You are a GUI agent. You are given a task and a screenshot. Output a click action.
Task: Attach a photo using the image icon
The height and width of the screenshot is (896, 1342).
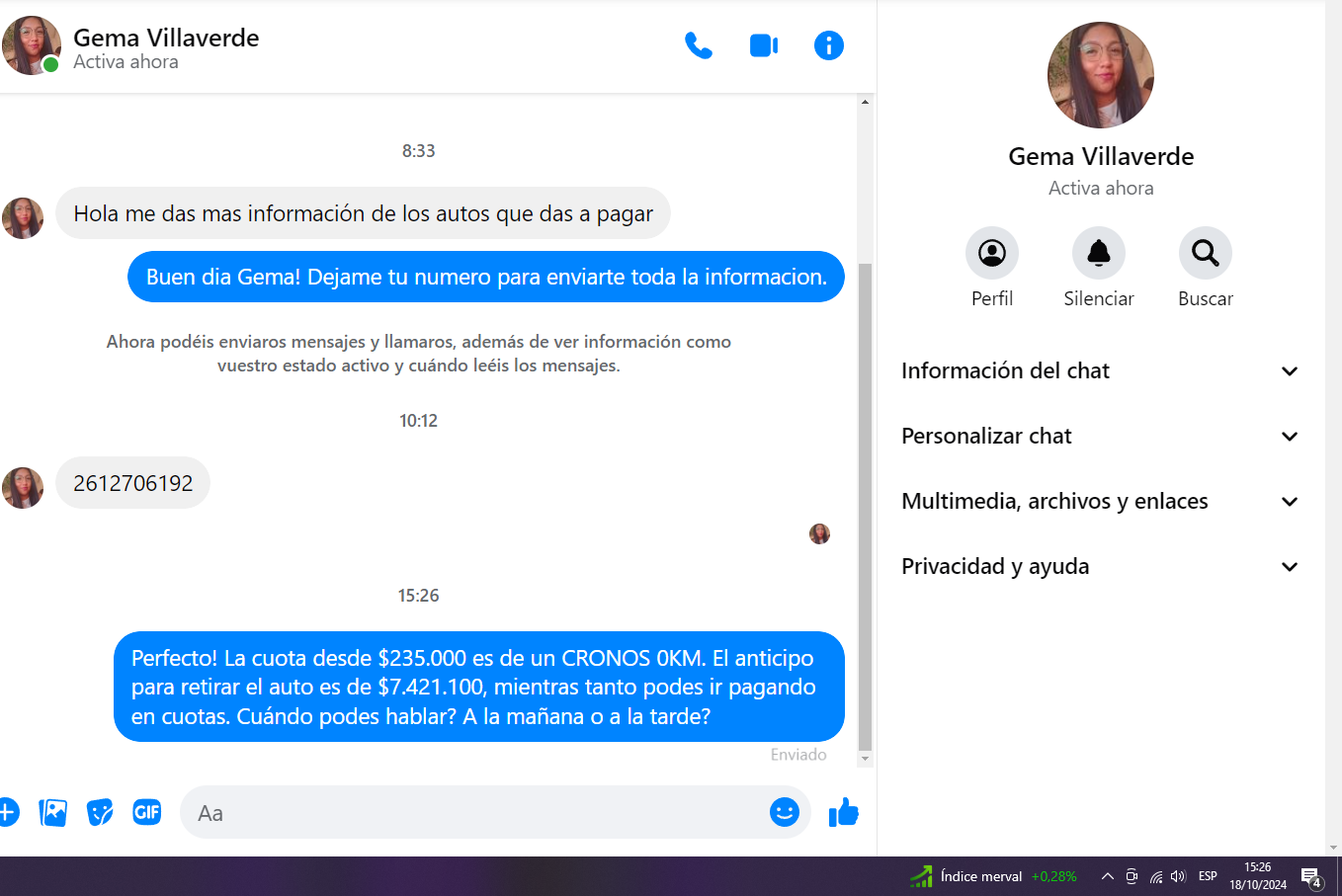(x=52, y=813)
